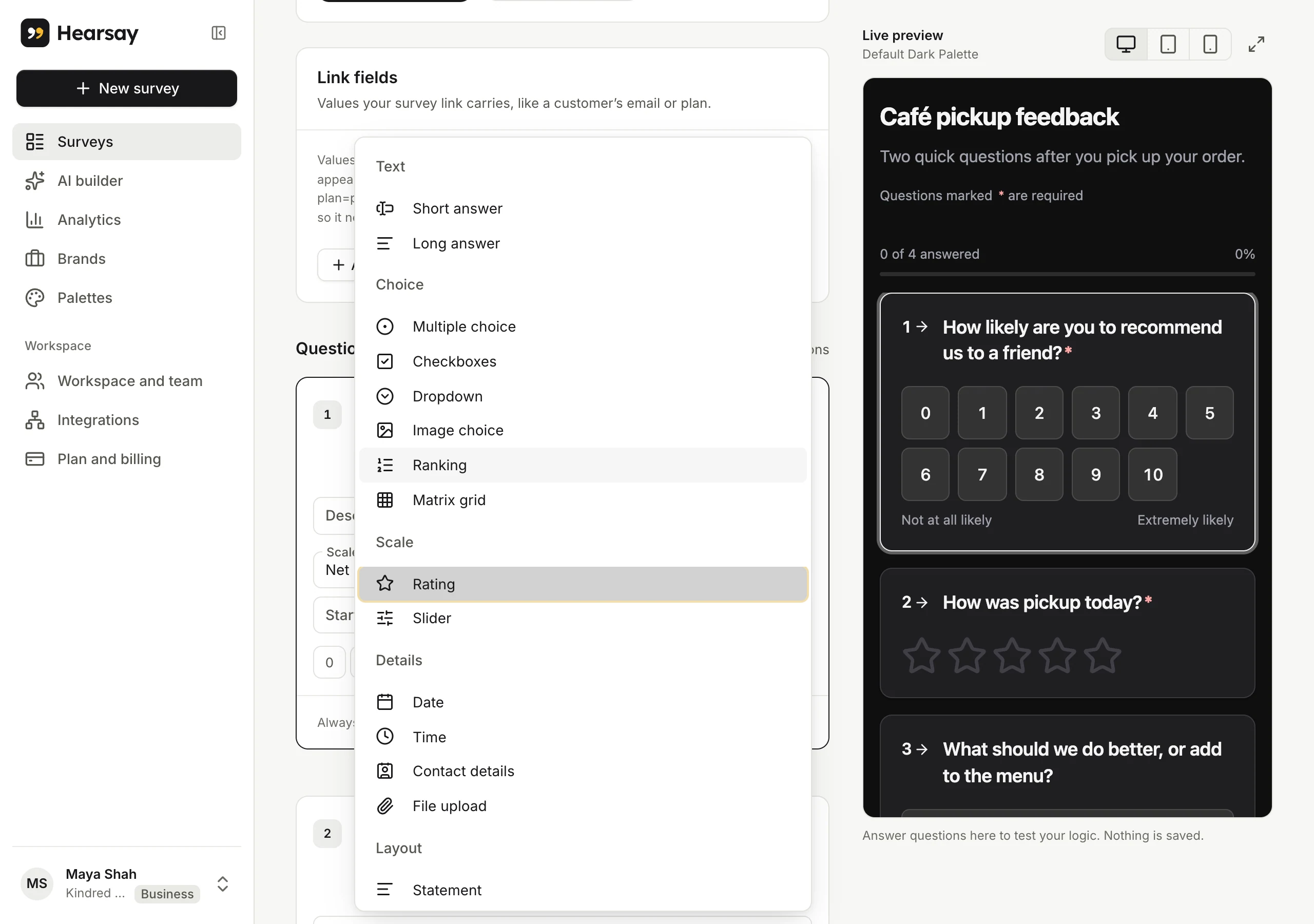Screen dimensions: 1314x924
Task: Switch live preview to mobile view
Action: [1210, 44]
